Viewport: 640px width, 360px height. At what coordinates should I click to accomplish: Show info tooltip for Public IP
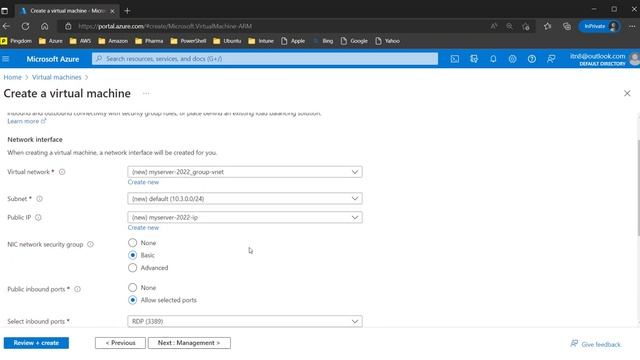(x=38, y=218)
